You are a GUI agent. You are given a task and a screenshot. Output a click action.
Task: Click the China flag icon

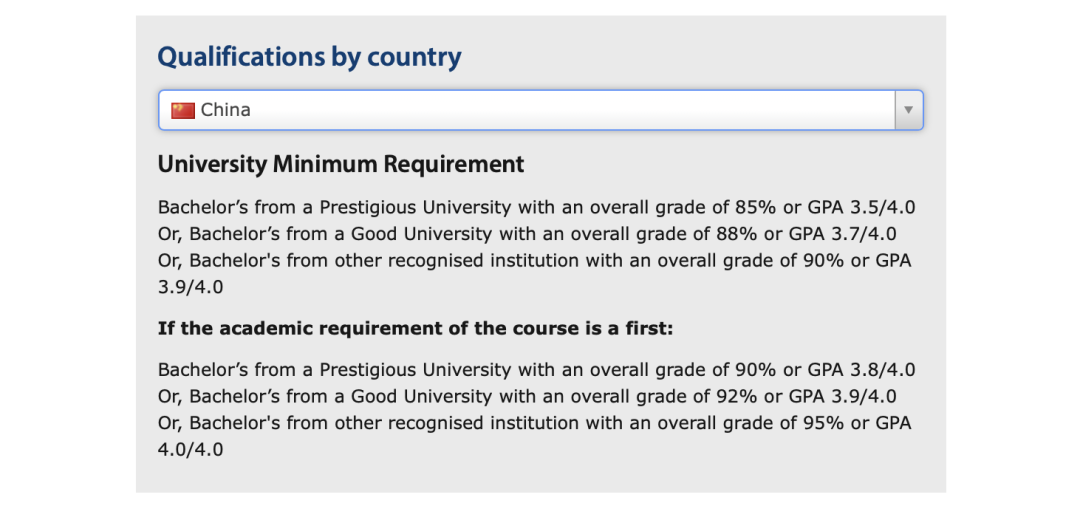tap(183, 110)
